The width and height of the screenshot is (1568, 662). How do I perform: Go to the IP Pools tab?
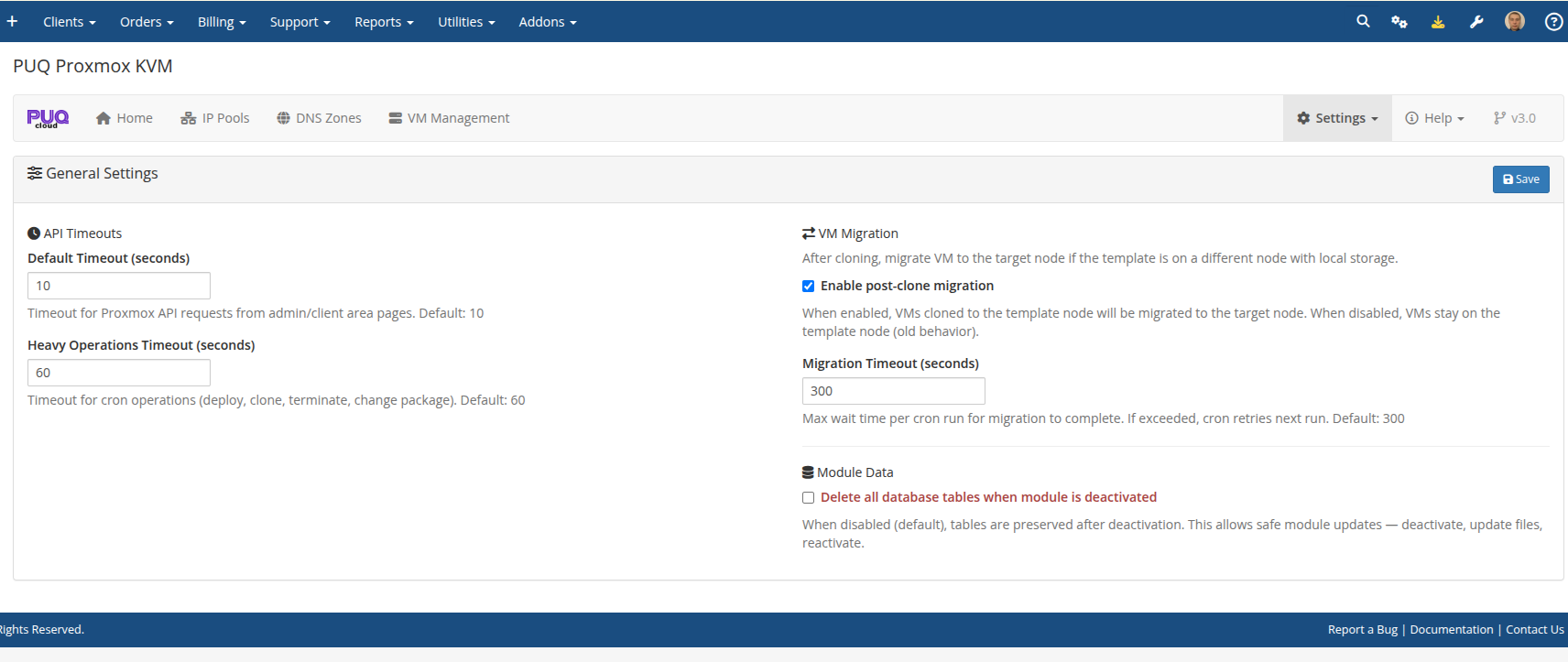click(215, 118)
